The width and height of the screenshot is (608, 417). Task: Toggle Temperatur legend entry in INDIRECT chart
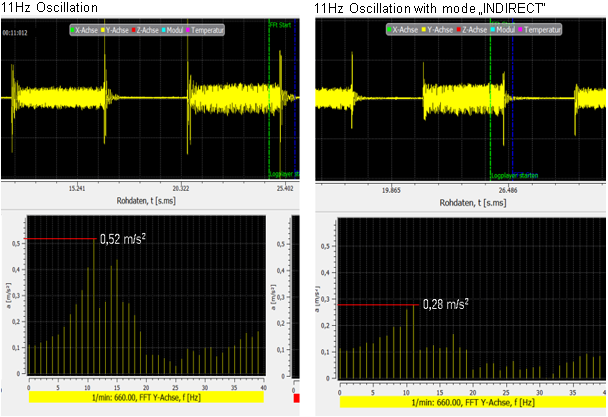(539, 29)
